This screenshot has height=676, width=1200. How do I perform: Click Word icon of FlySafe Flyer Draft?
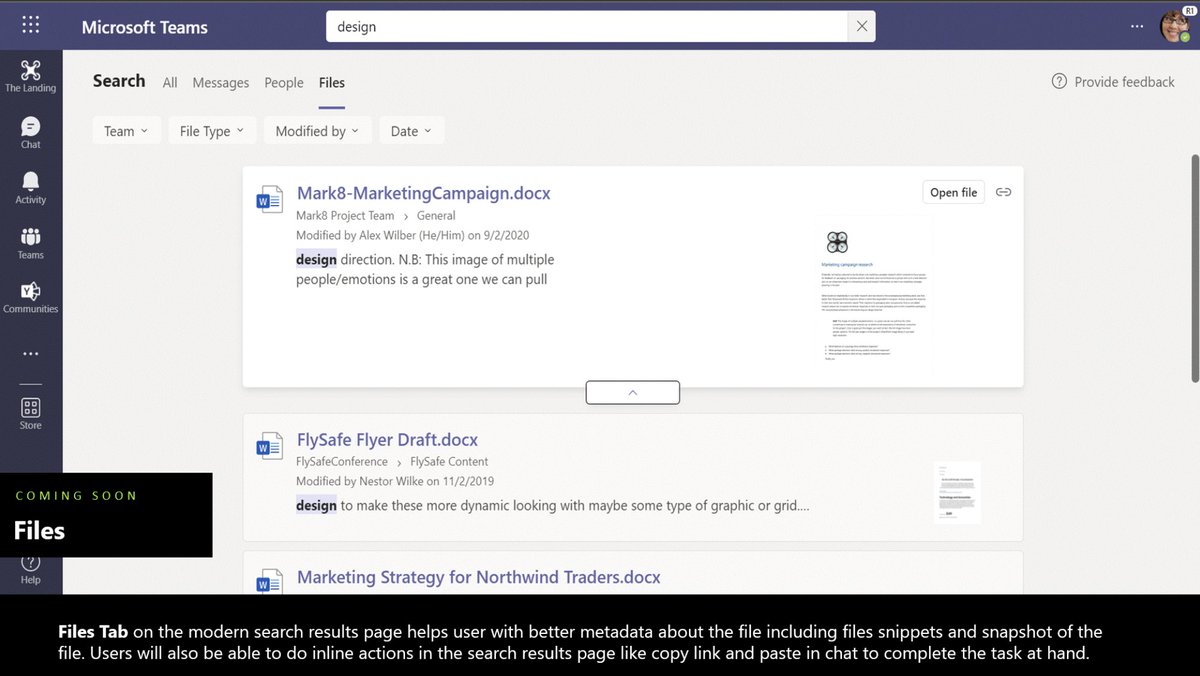270,446
